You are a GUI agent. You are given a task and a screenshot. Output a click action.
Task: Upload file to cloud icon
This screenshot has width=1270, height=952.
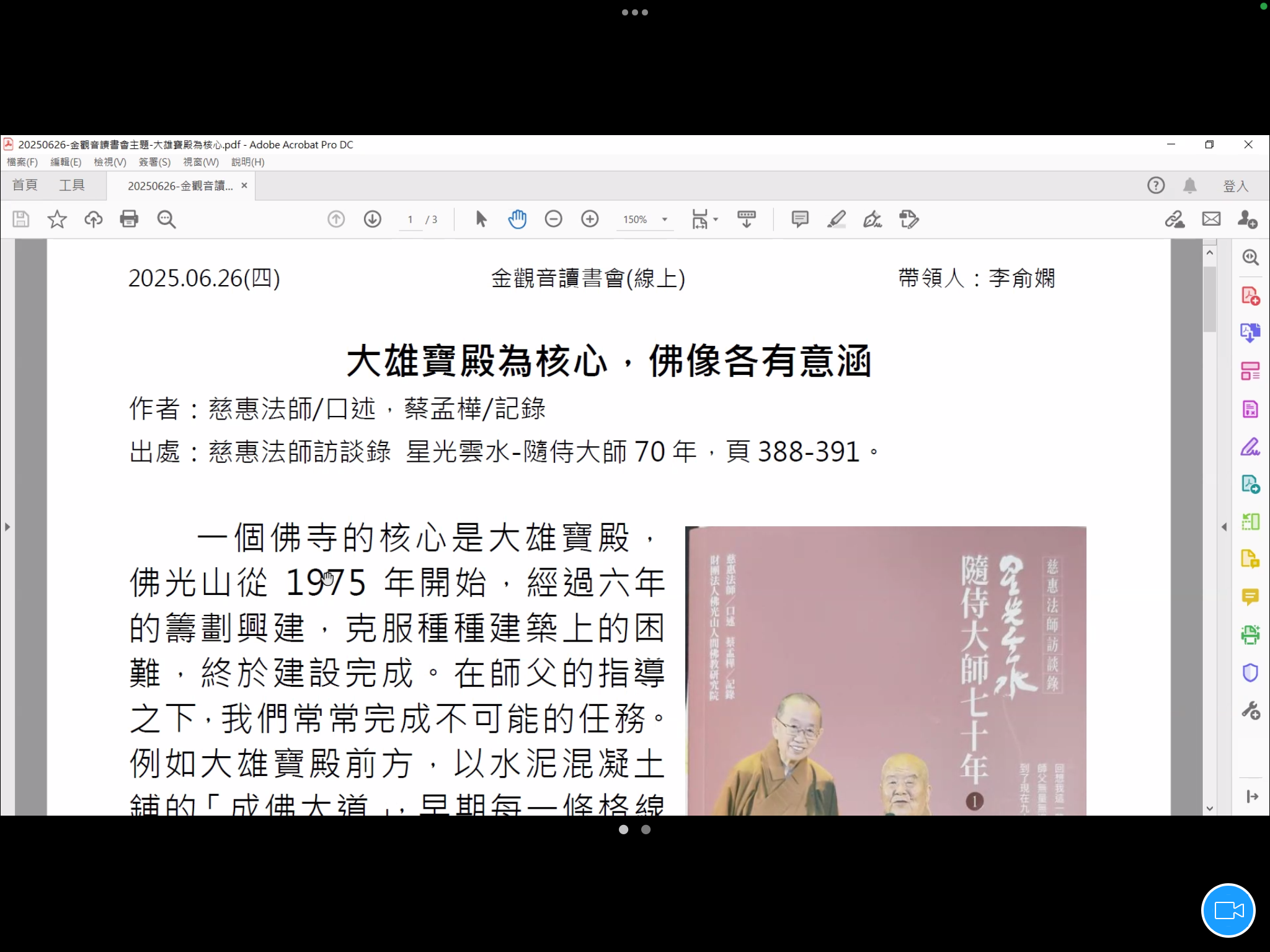pyautogui.click(x=93, y=219)
